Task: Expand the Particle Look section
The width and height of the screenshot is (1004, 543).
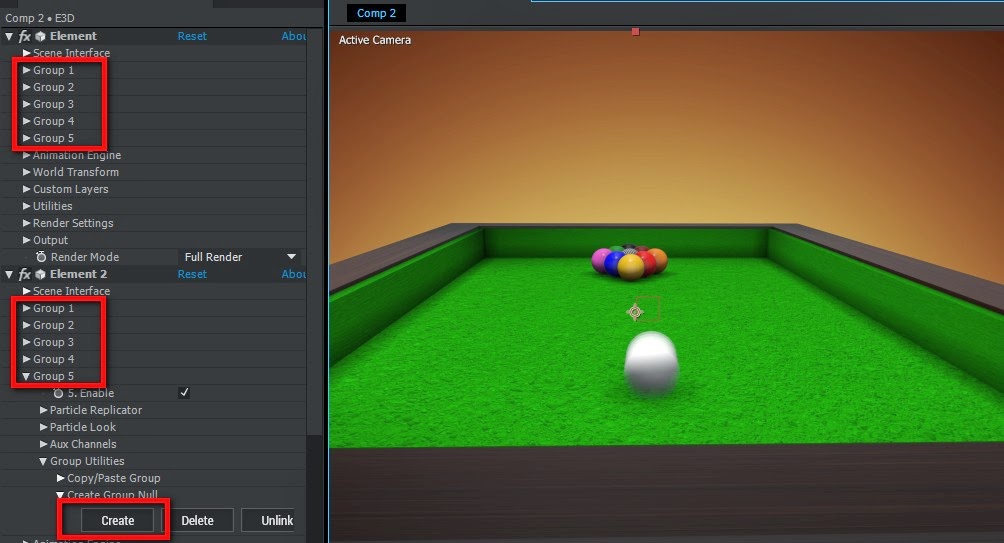Action: [44, 427]
